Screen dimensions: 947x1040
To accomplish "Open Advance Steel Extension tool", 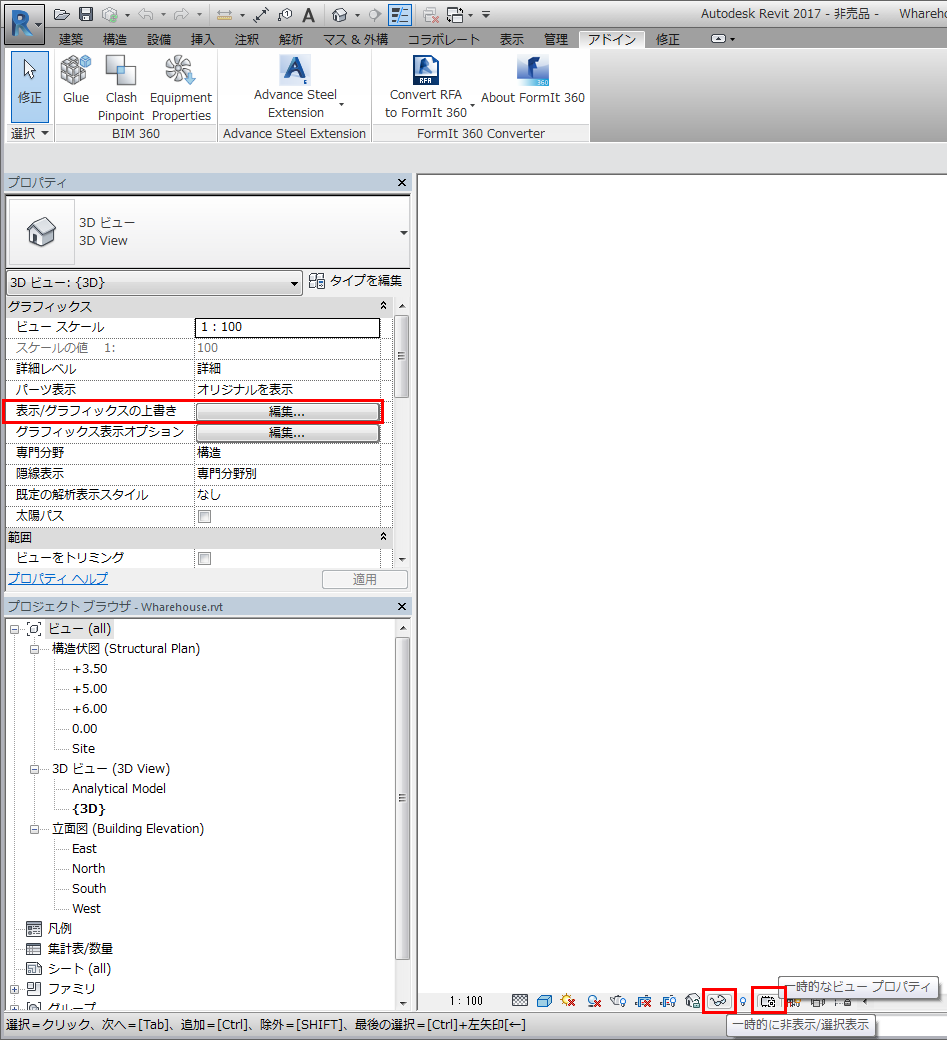I will click(296, 87).
